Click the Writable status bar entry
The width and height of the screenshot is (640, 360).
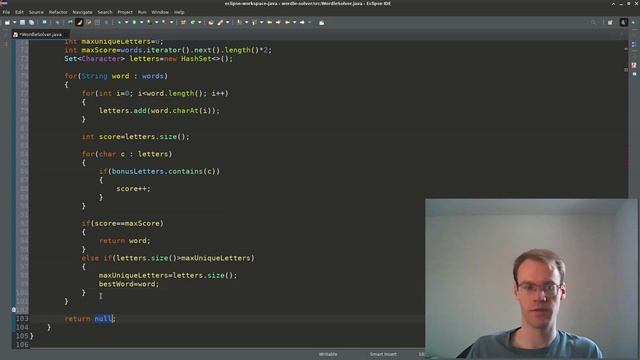(327, 354)
